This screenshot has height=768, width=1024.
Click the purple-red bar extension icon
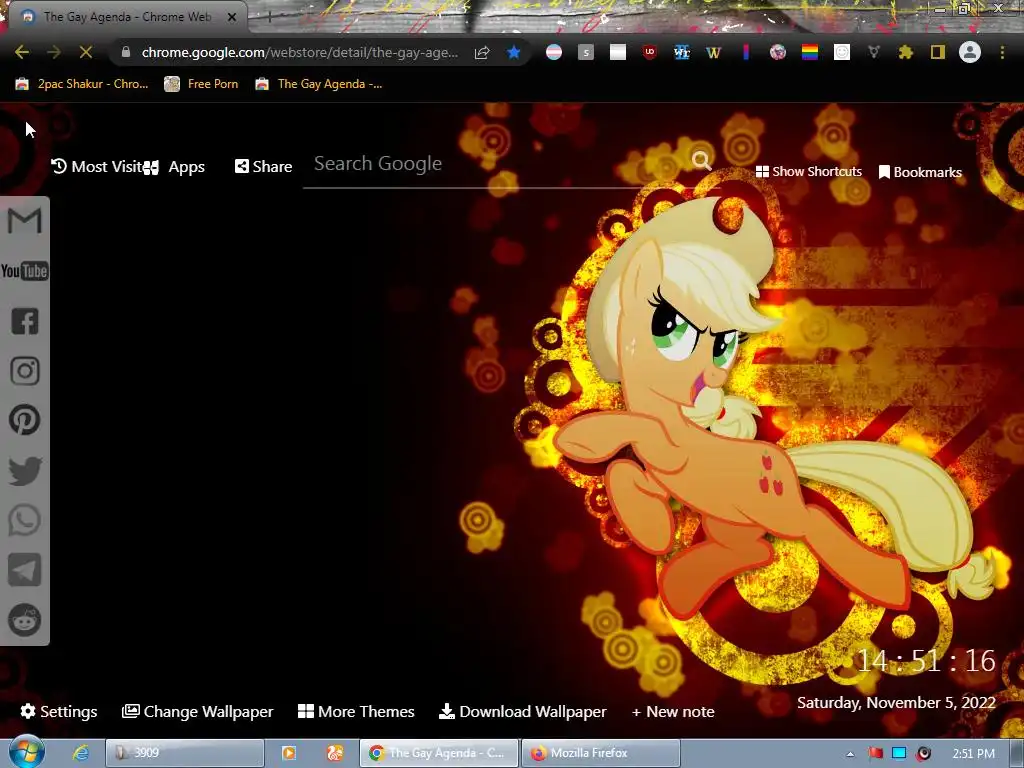[x=746, y=52]
